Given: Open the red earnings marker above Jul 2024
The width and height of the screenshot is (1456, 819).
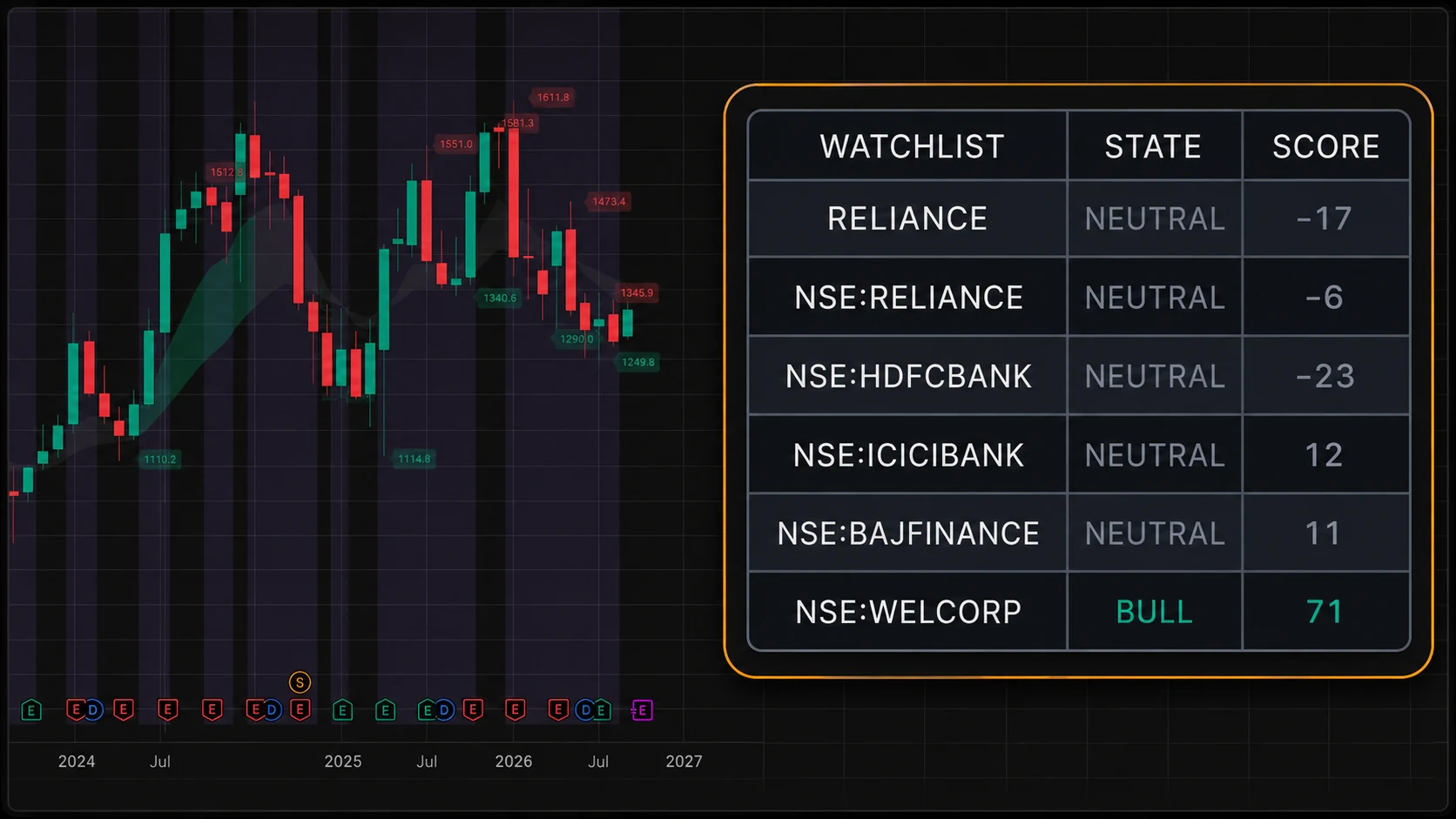Looking at the screenshot, I should click(168, 710).
